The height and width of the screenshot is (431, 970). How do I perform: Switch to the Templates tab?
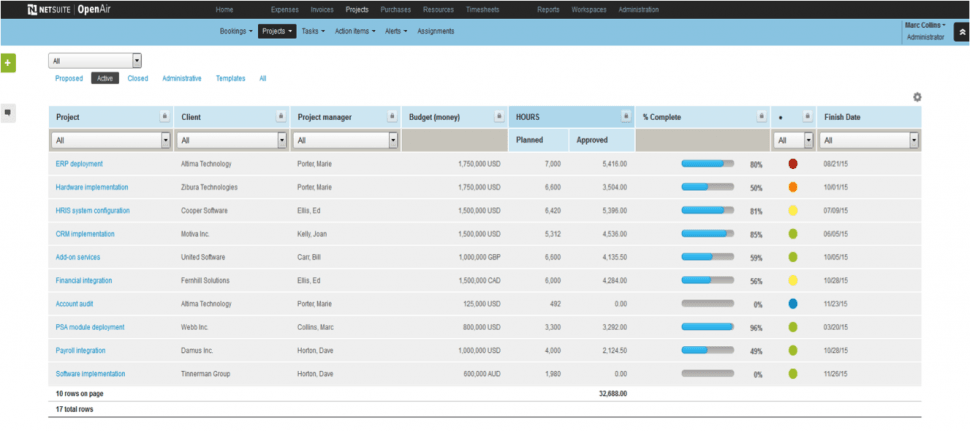[x=230, y=79]
